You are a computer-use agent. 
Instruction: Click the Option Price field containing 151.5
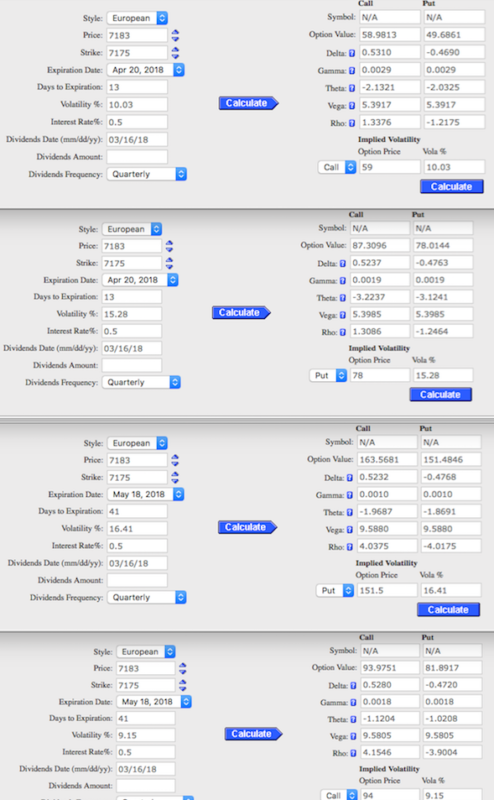(387, 590)
